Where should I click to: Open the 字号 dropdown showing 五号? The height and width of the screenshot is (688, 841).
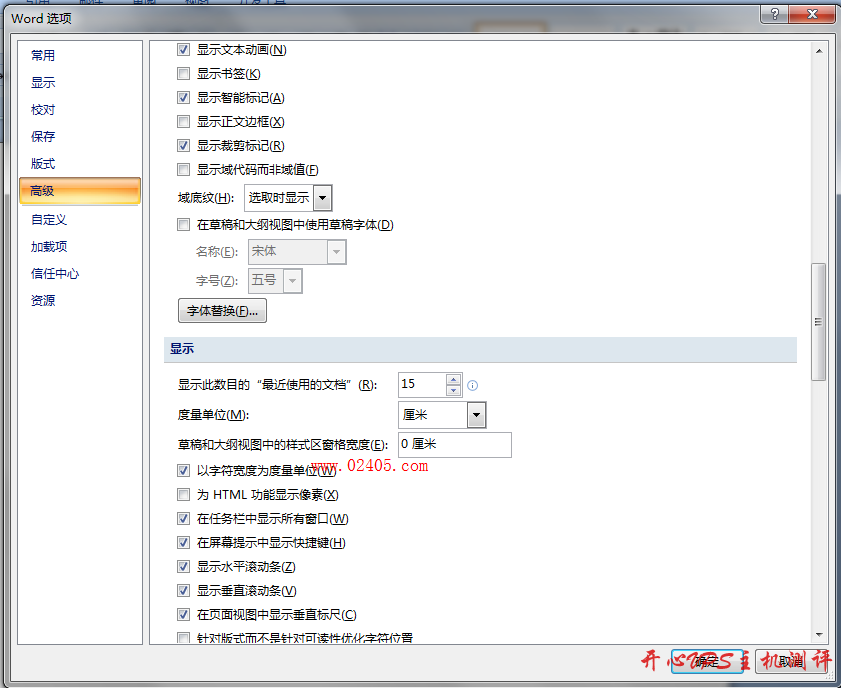pos(293,281)
